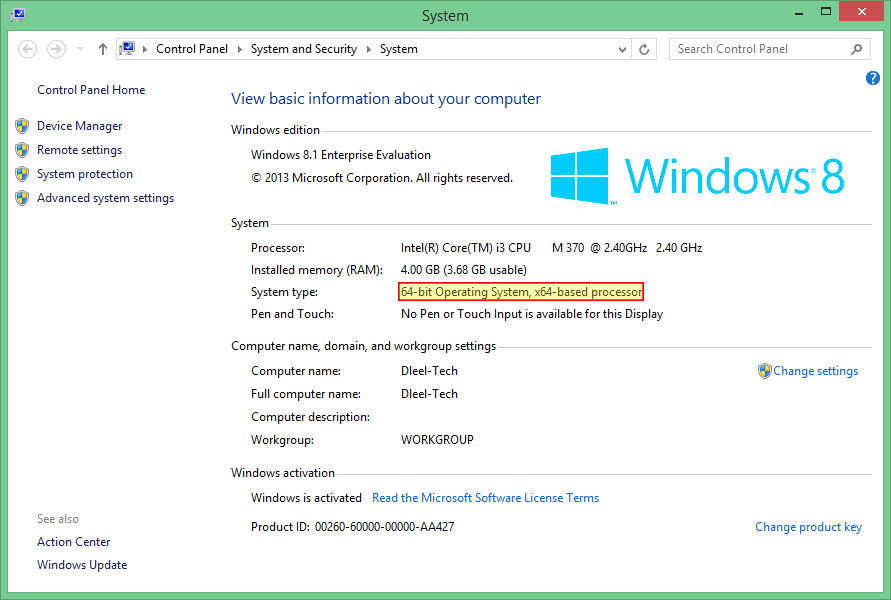This screenshot has height=600, width=891.
Task: Click the search magnifier icon
Action: [856, 49]
